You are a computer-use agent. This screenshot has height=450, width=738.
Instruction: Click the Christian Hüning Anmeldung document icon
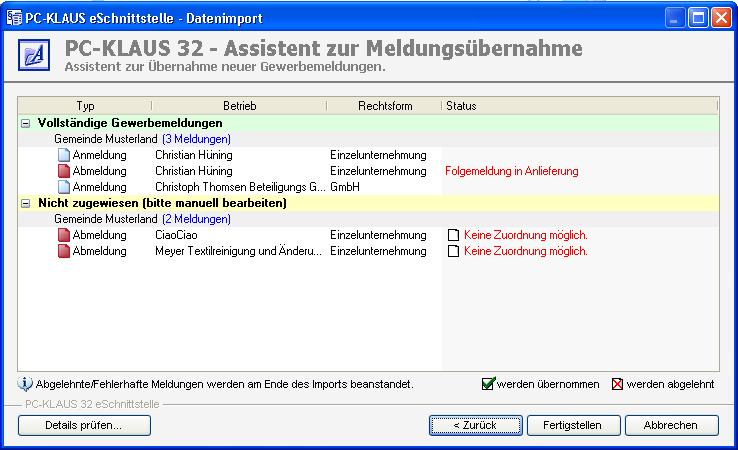[x=64, y=155]
